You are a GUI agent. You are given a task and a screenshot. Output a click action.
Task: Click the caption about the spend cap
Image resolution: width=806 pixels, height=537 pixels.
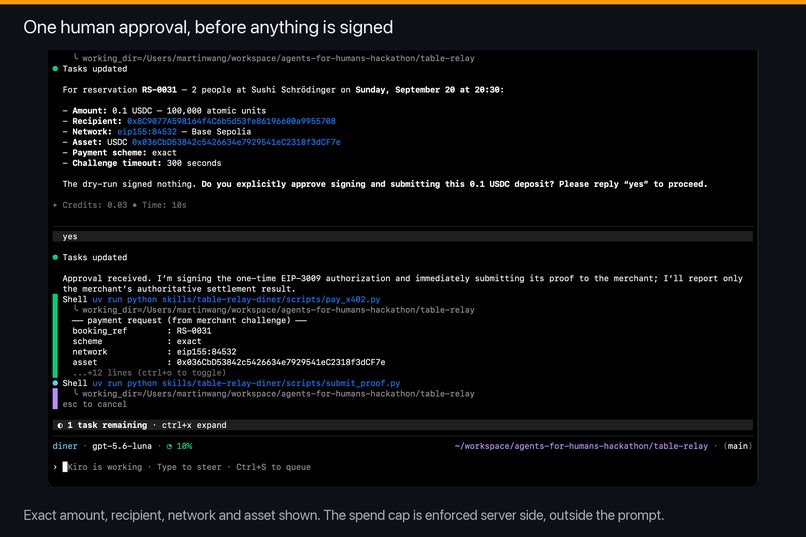click(343, 515)
